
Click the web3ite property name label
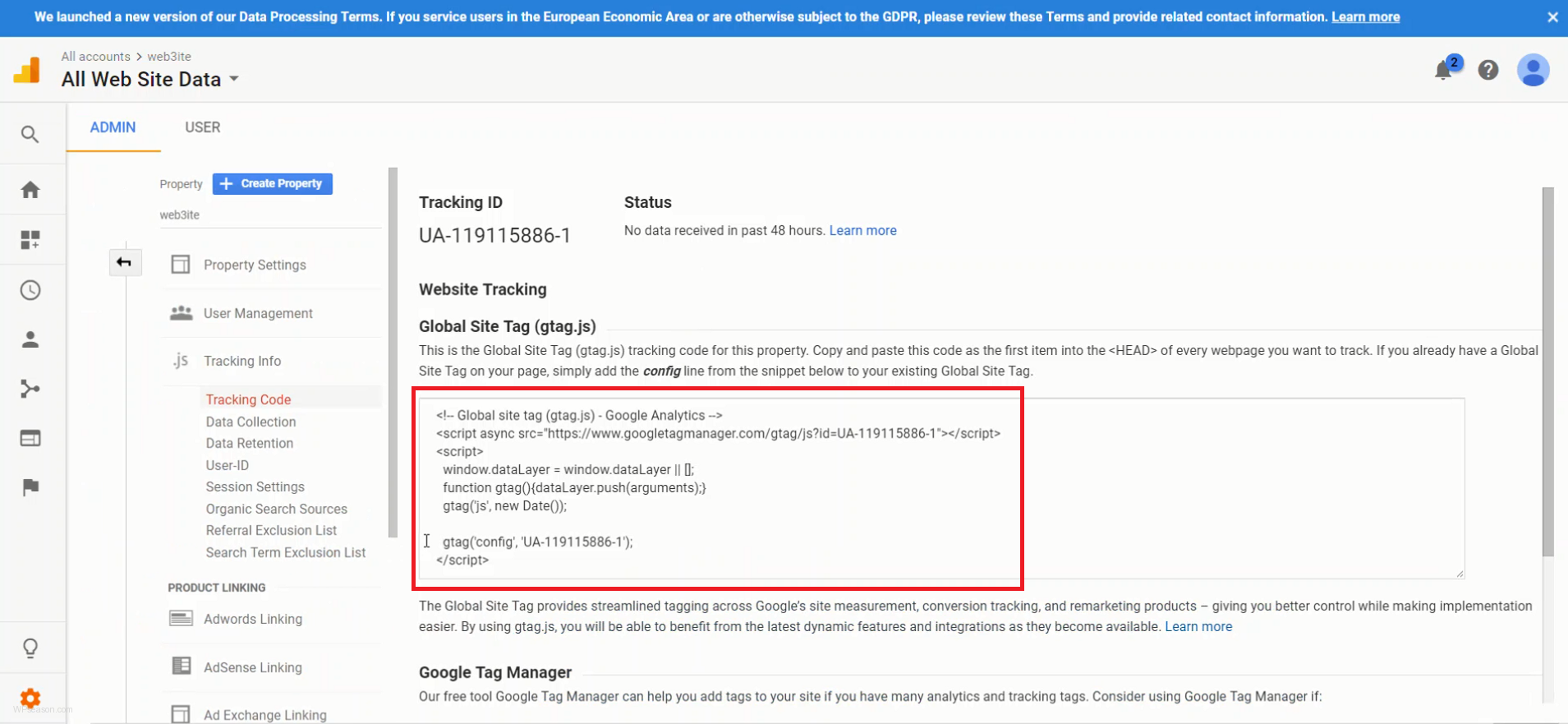(x=179, y=214)
